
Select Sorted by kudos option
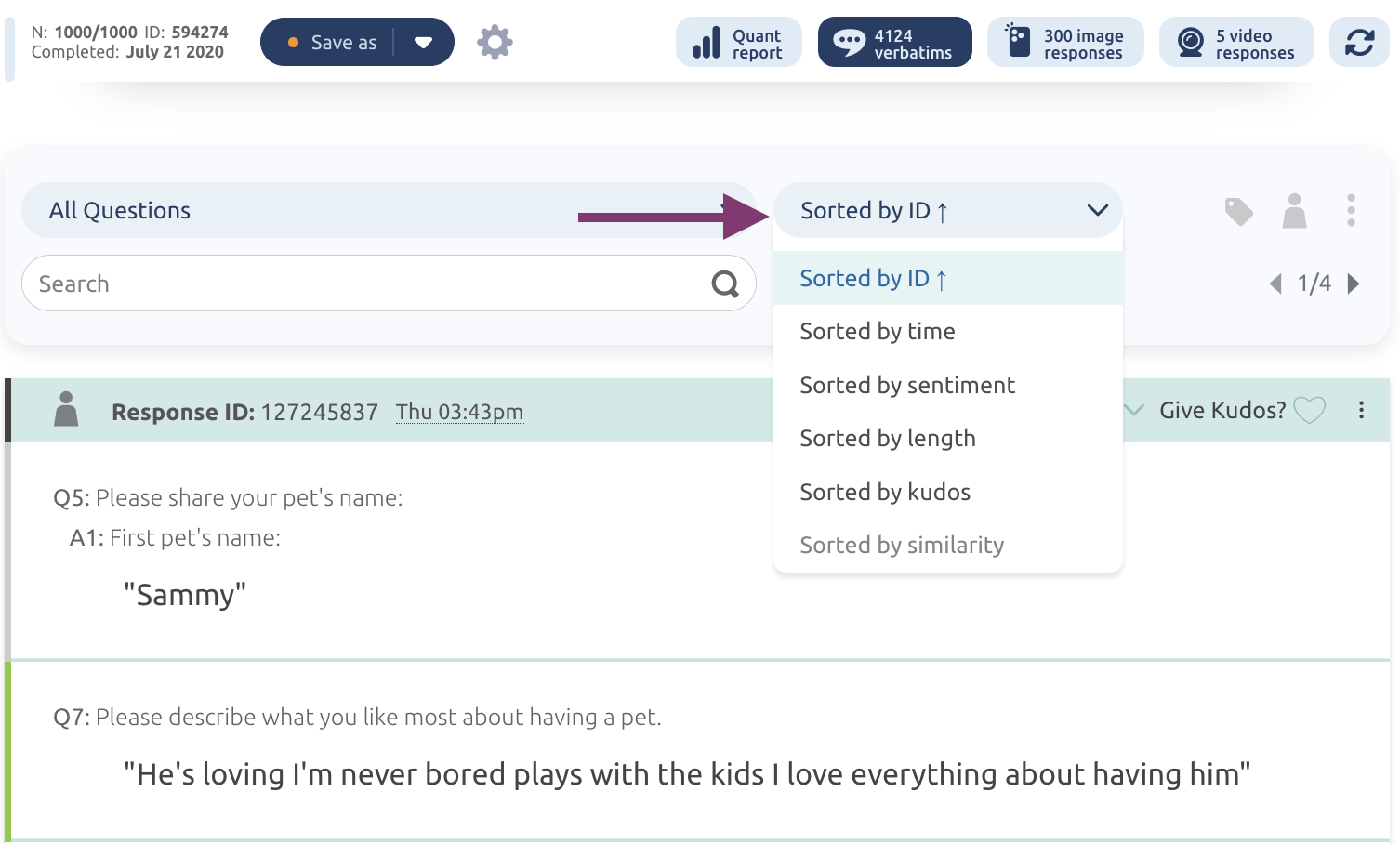(948, 492)
